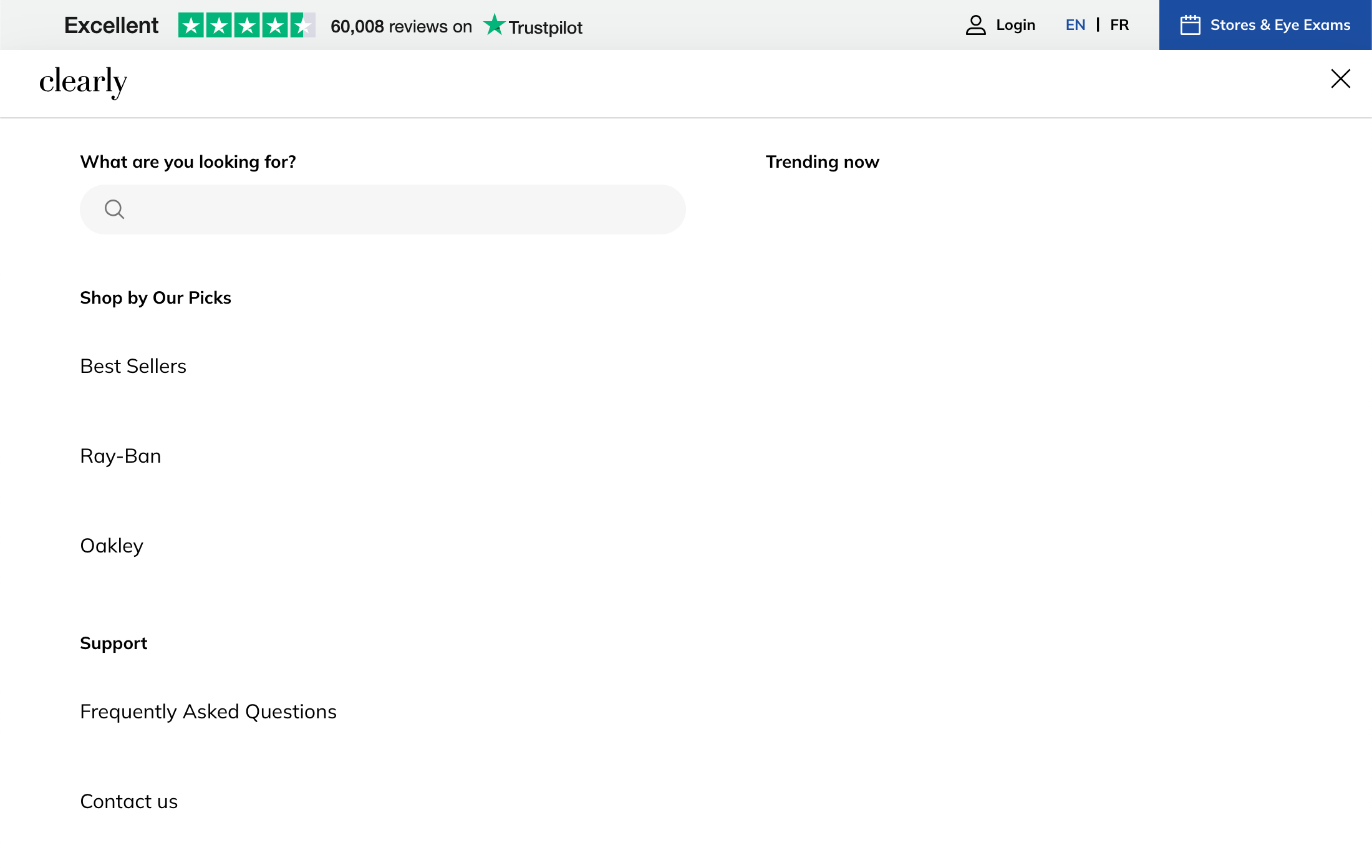Open the Best Sellers collection
1372x868 pixels.
pos(133,366)
